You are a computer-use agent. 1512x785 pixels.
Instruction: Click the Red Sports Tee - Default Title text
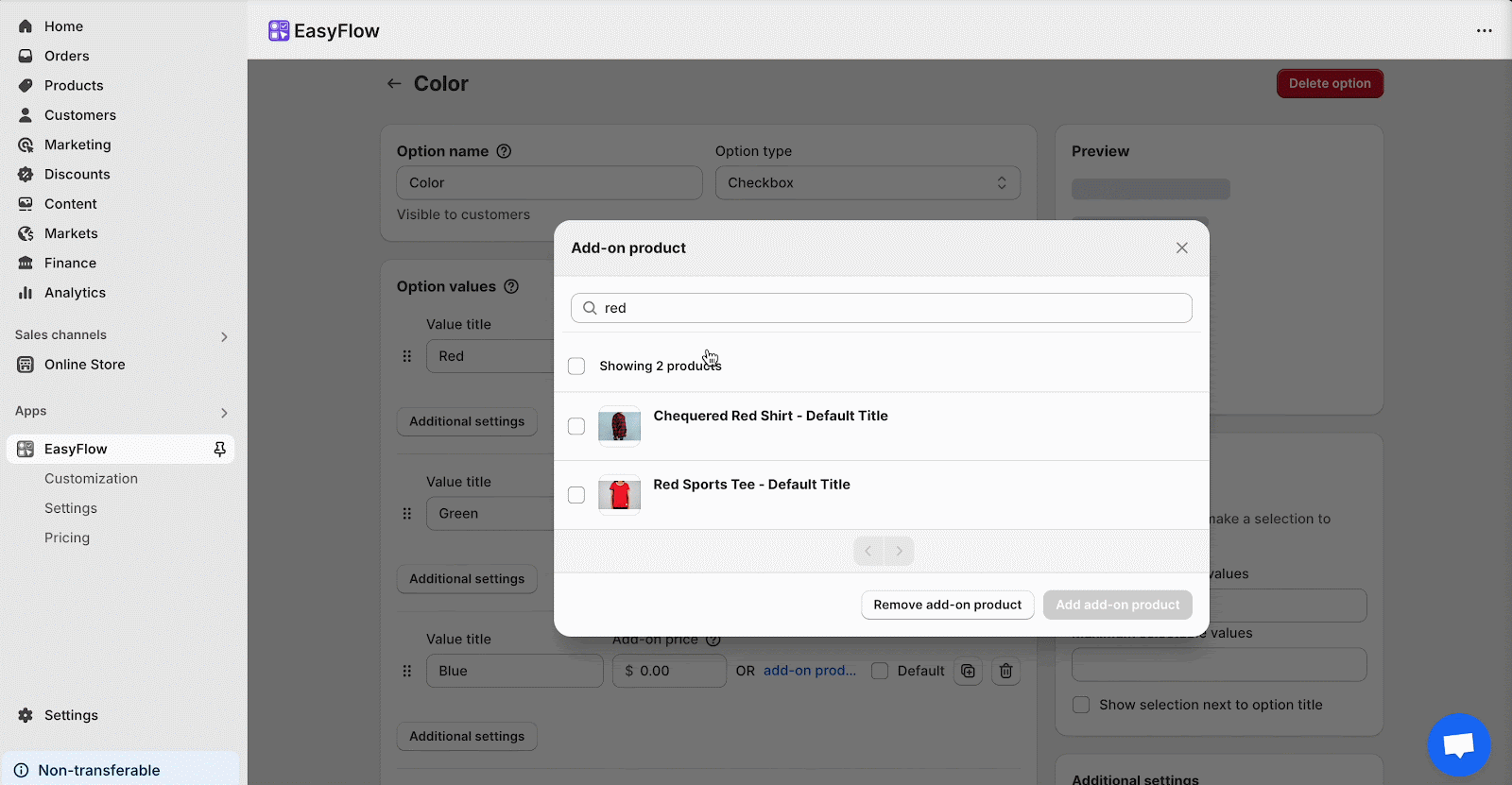(x=751, y=485)
